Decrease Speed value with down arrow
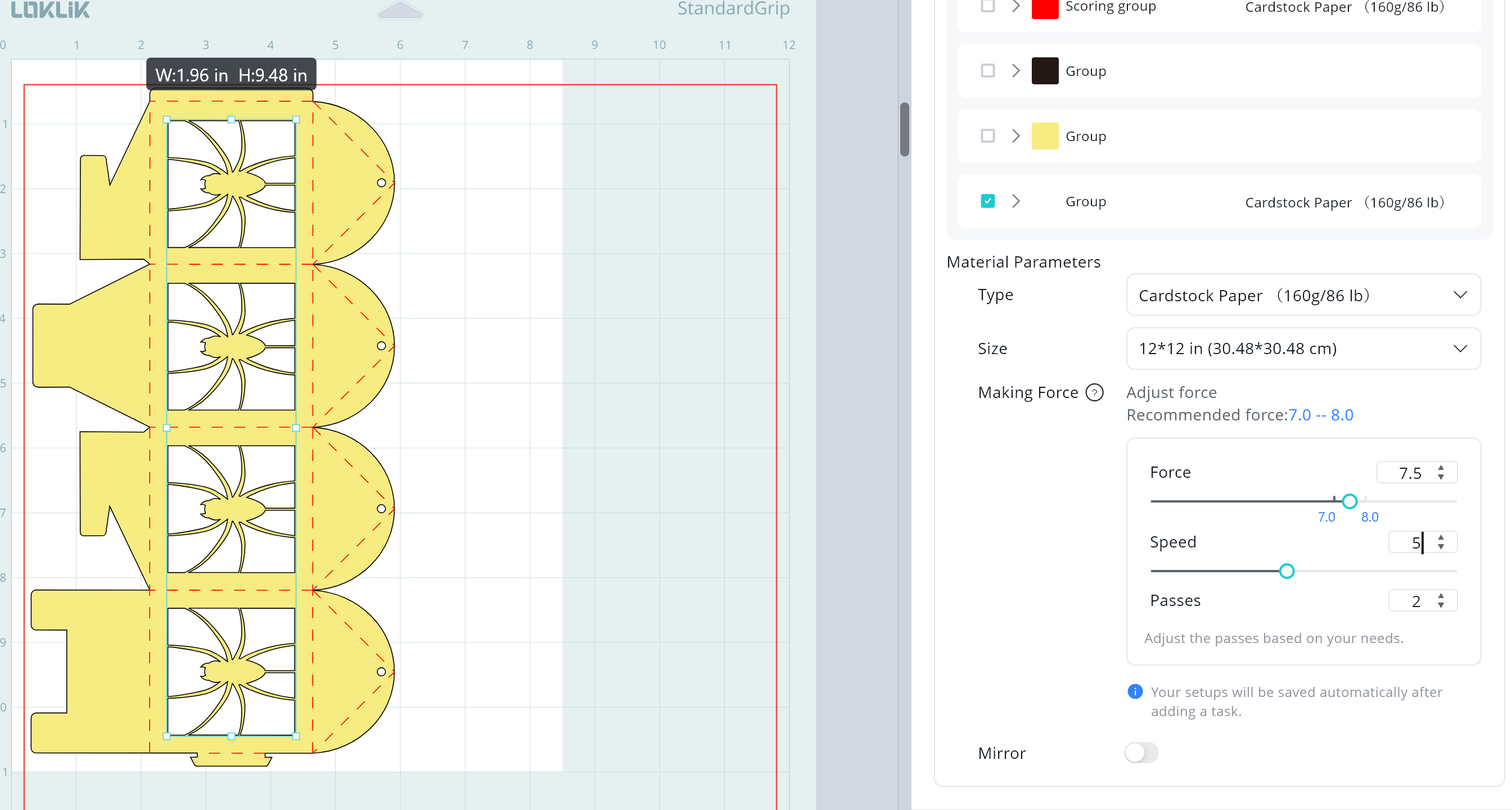 click(x=1441, y=547)
